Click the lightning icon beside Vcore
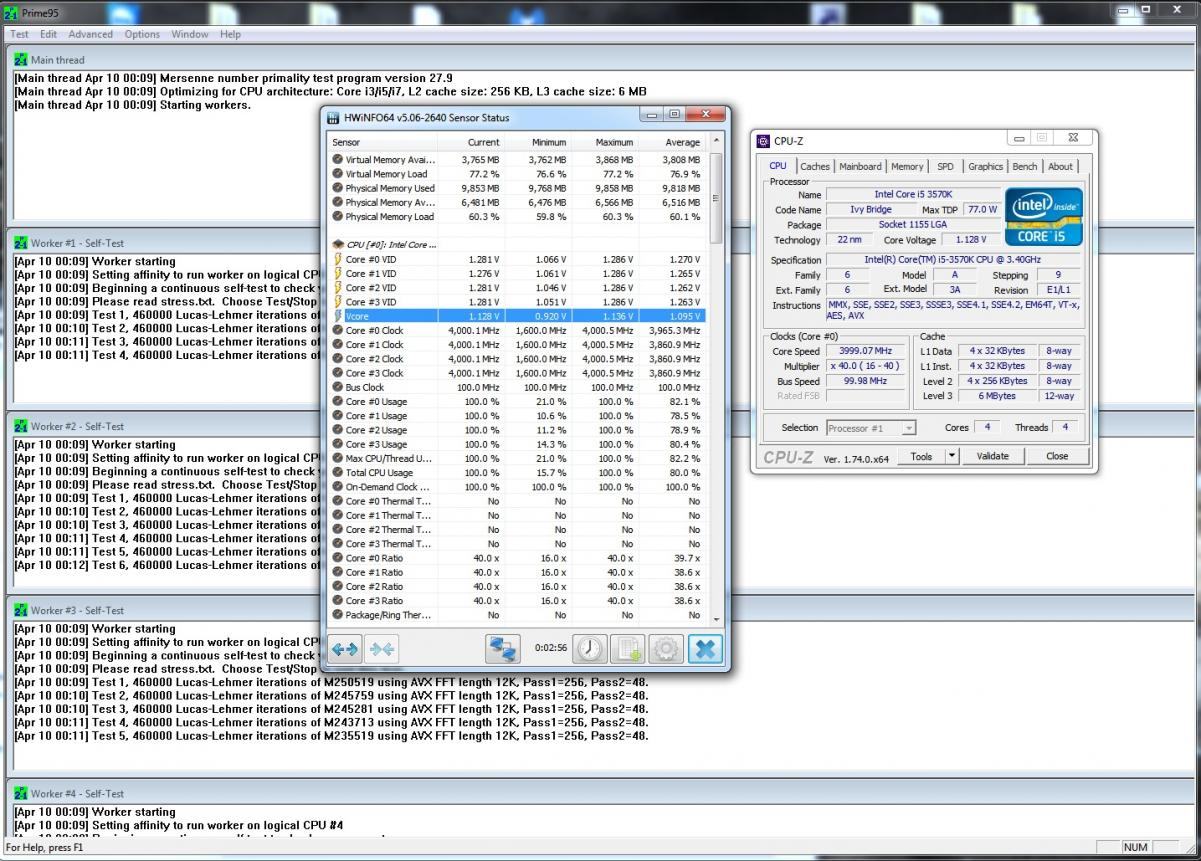The height and width of the screenshot is (861, 1201). pyautogui.click(x=338, y=316)
